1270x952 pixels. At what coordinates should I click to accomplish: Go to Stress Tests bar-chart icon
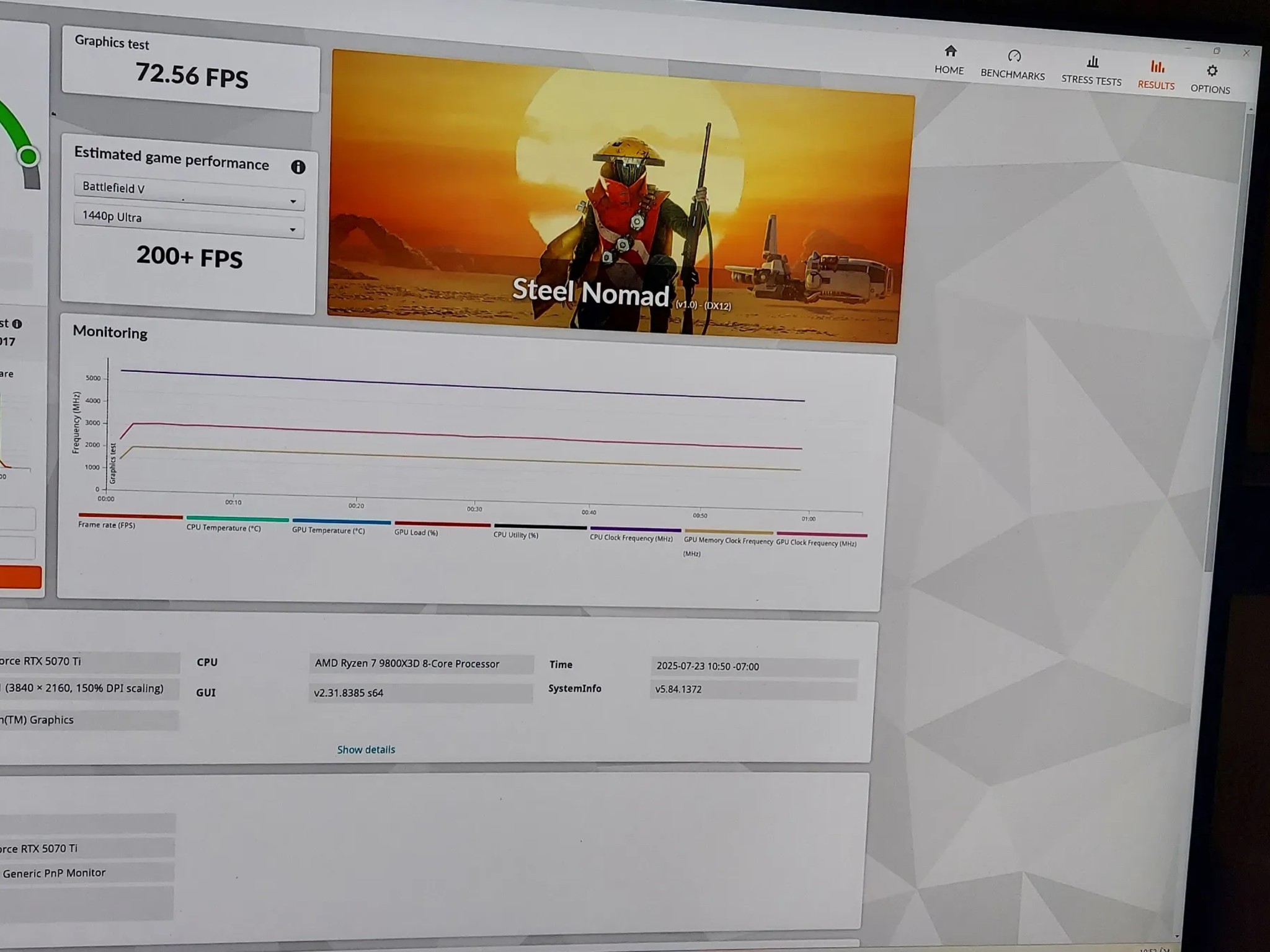click(1092, 62)
